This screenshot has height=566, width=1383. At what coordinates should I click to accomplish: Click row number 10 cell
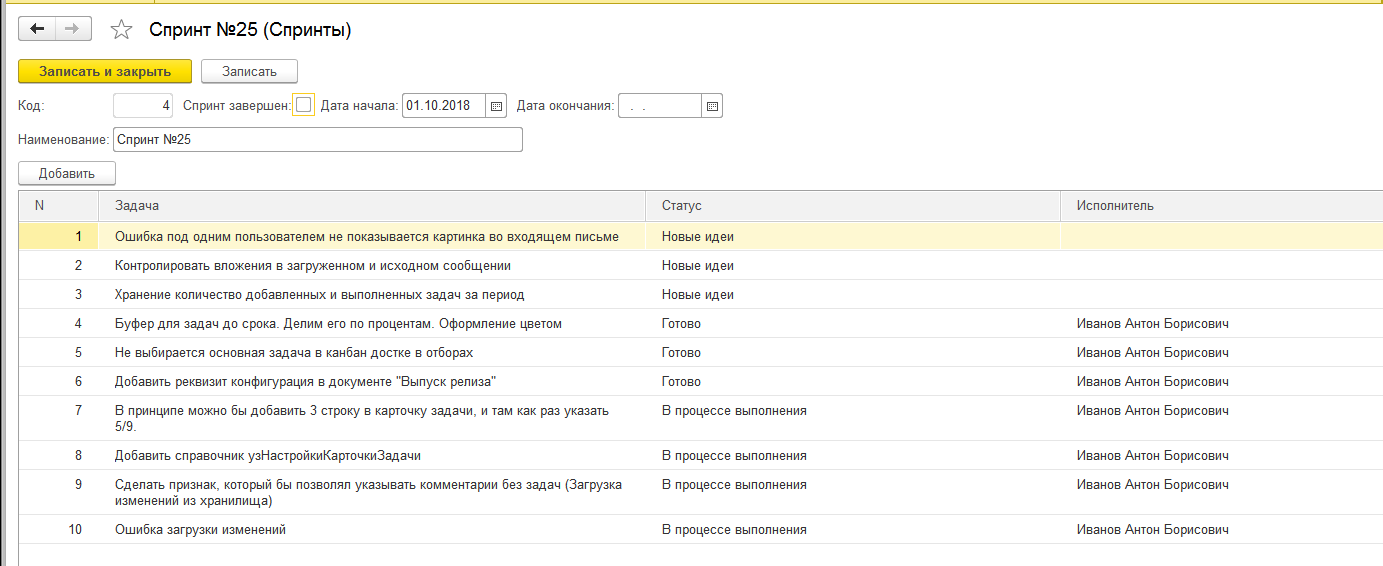point(59,530)
